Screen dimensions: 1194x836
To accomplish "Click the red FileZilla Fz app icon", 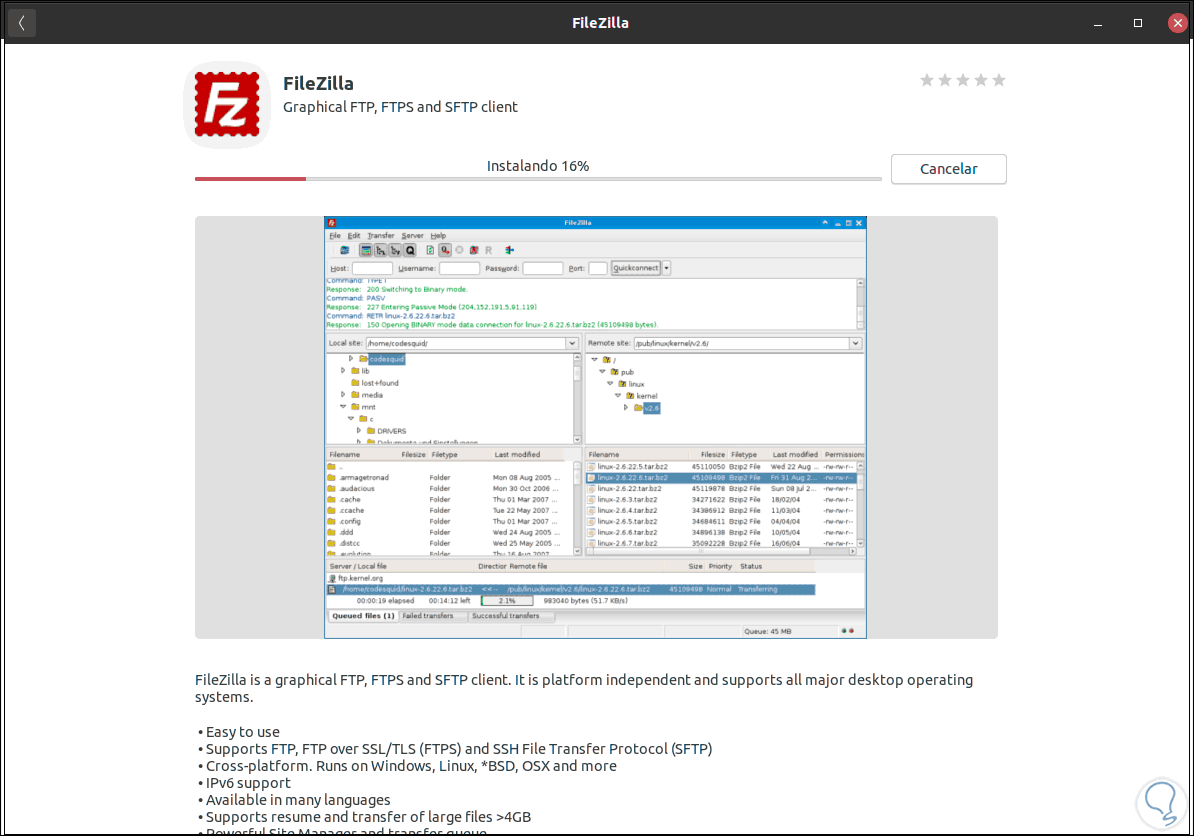I will (227, 104).
